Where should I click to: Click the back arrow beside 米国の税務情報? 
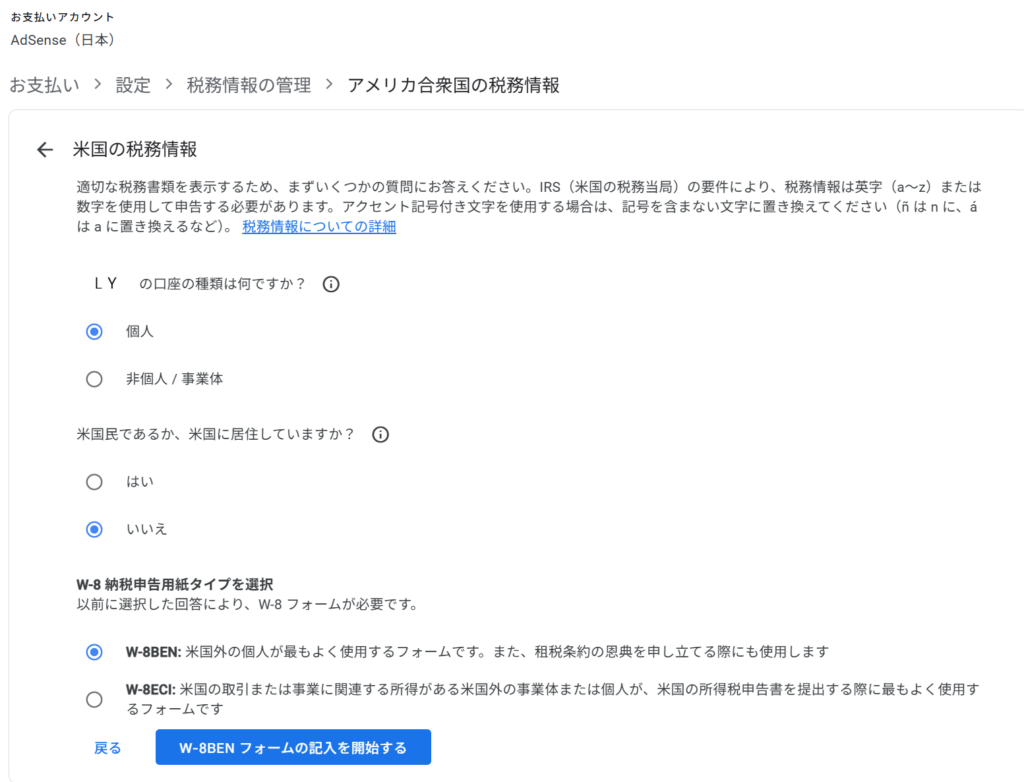pos(44,148)
